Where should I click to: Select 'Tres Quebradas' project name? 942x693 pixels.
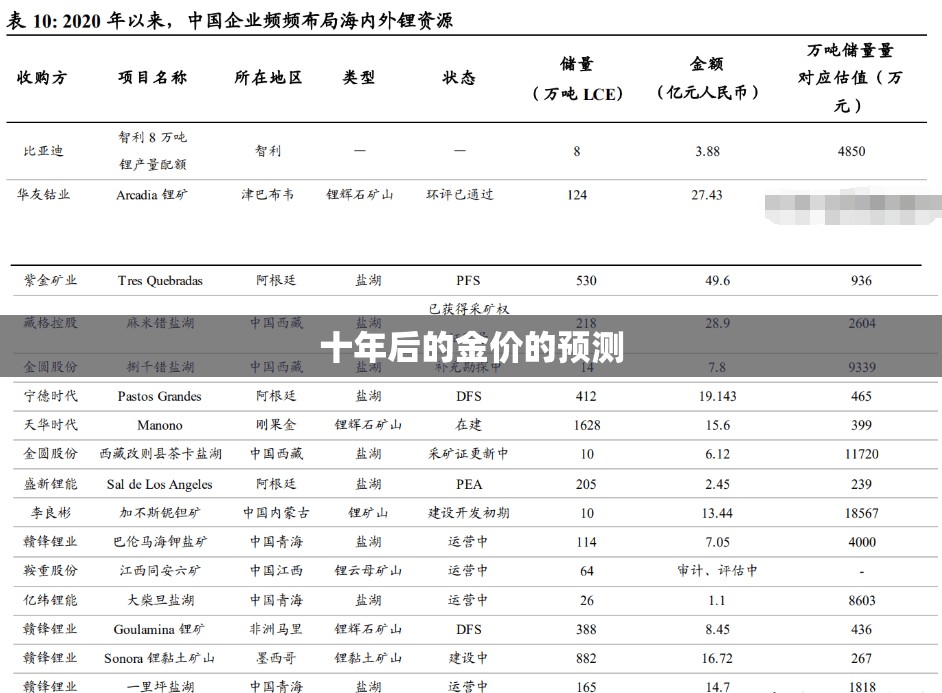tap(160, 280)
